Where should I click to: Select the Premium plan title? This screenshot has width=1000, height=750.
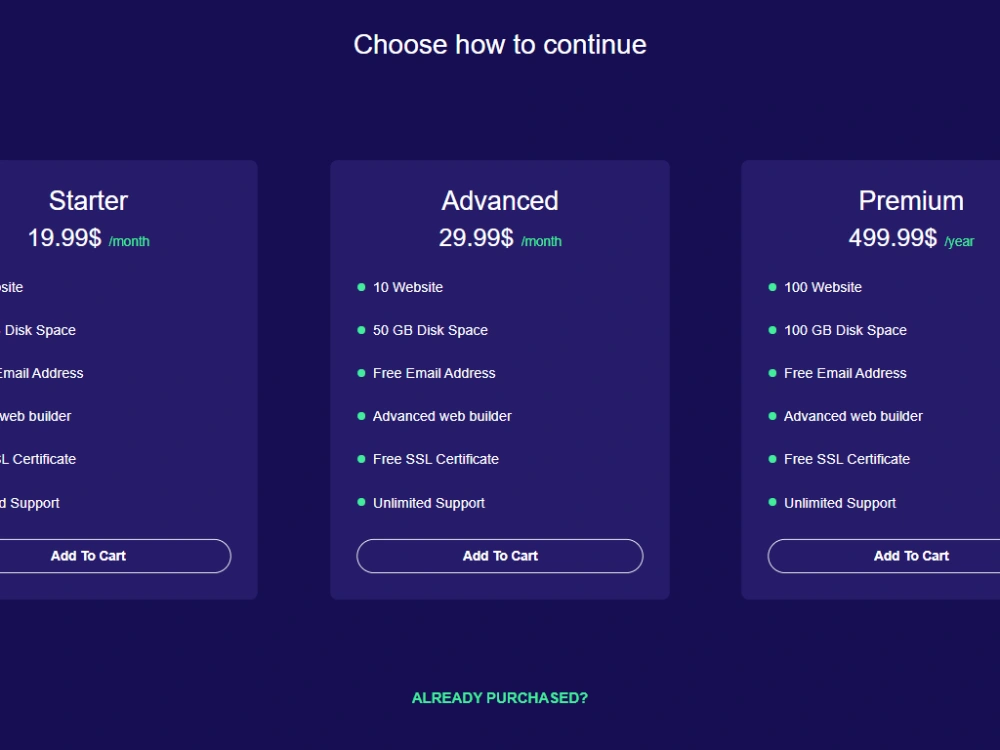pos(911,200)
